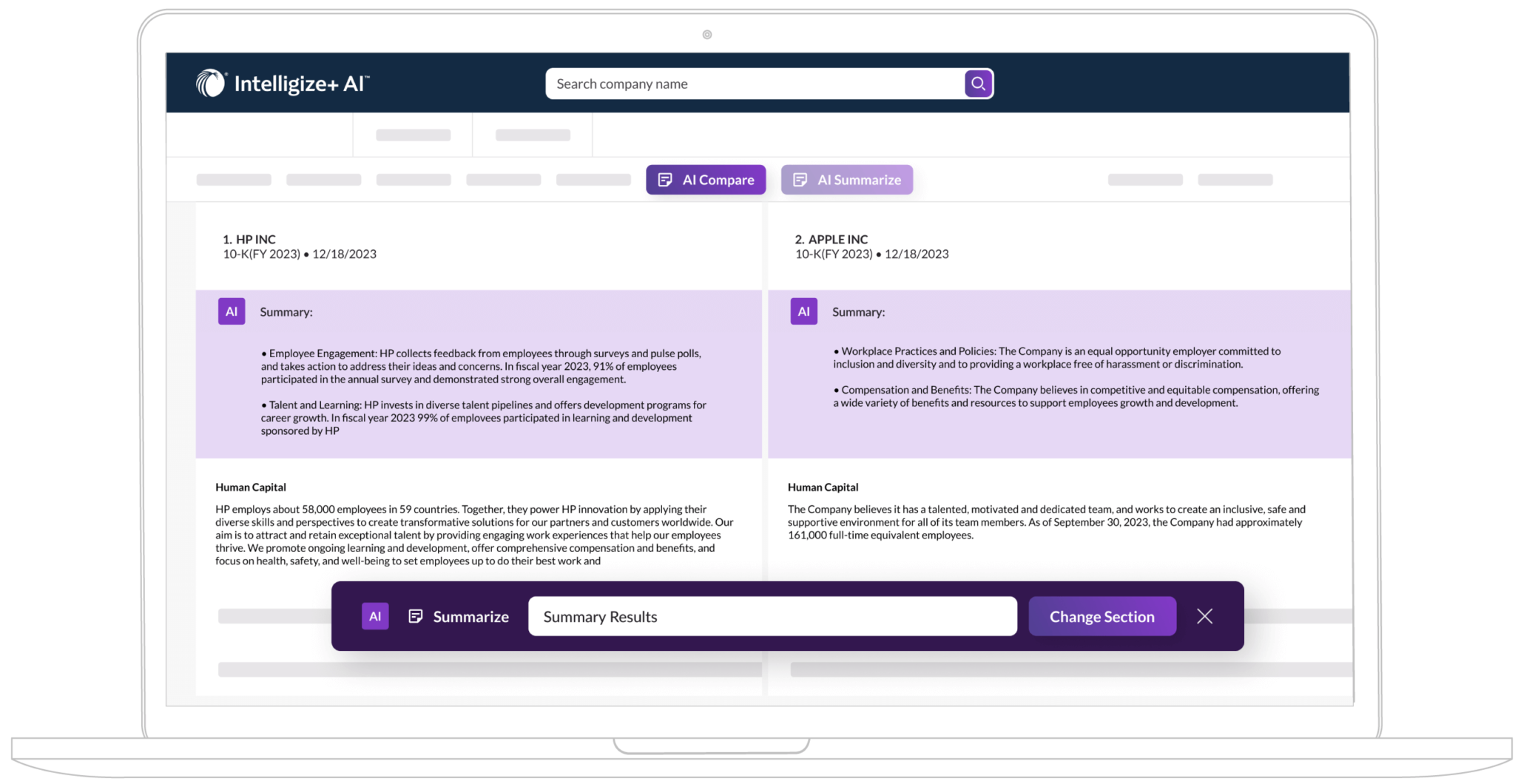Select the APPLE INC 10-K heading
The height and width of the screenshot is (784, 1515).
click(834, 239)
